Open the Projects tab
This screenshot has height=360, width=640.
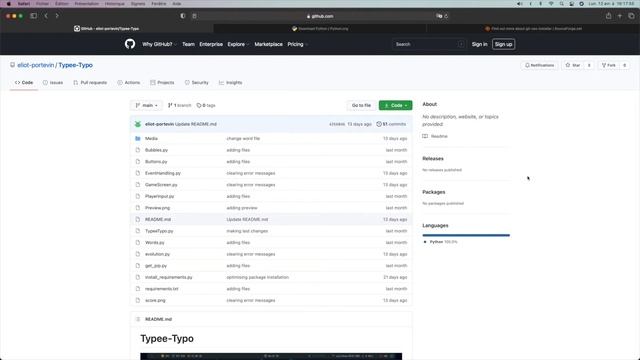coord(162,82)
